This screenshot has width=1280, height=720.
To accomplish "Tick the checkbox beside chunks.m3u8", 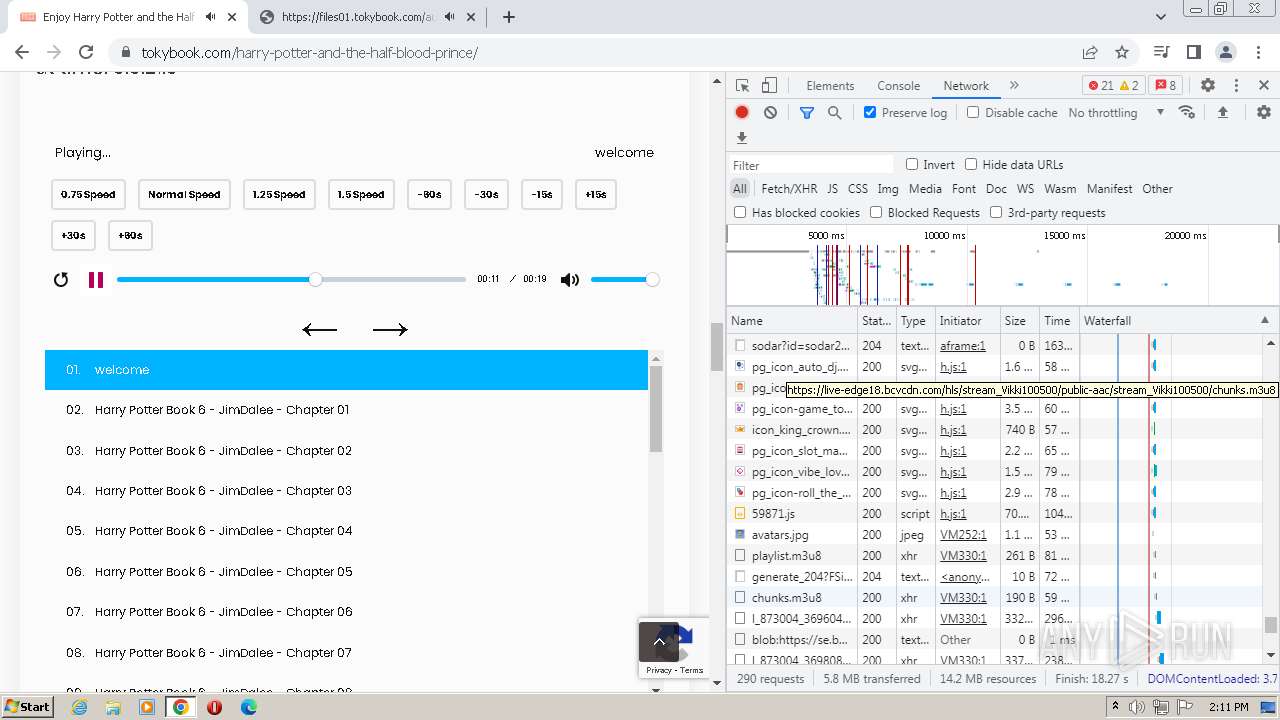I will coord(740,597).
